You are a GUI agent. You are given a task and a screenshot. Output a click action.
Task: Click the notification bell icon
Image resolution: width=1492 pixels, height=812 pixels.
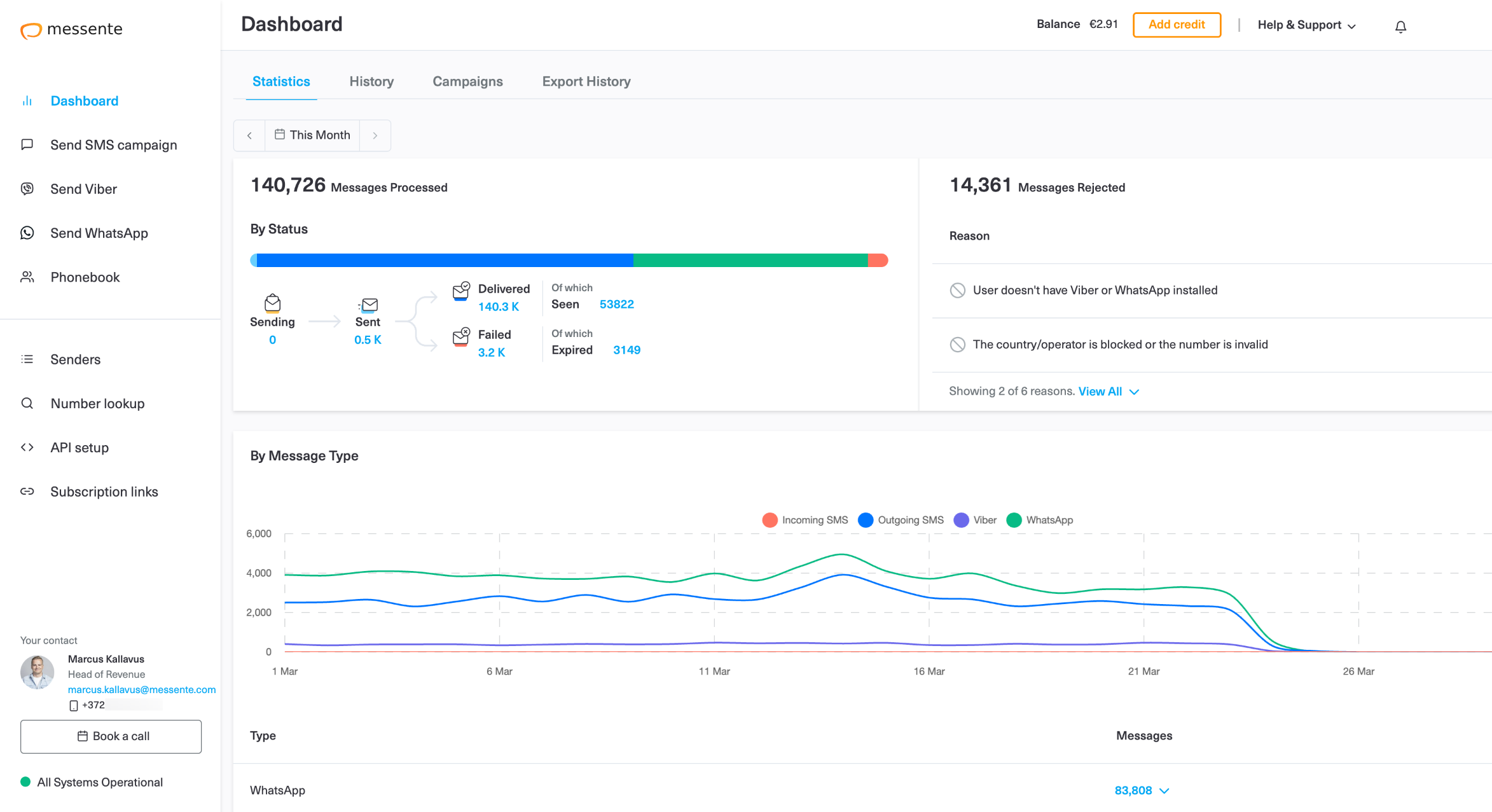pos(1400,27)
